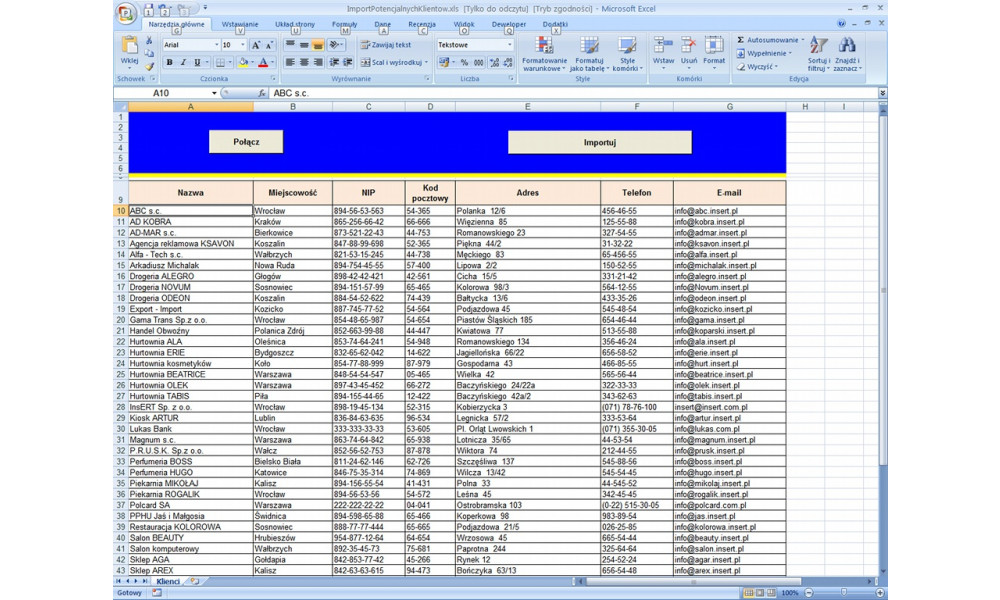
Task: Select row 10 header
Action: tap(121, 210)
